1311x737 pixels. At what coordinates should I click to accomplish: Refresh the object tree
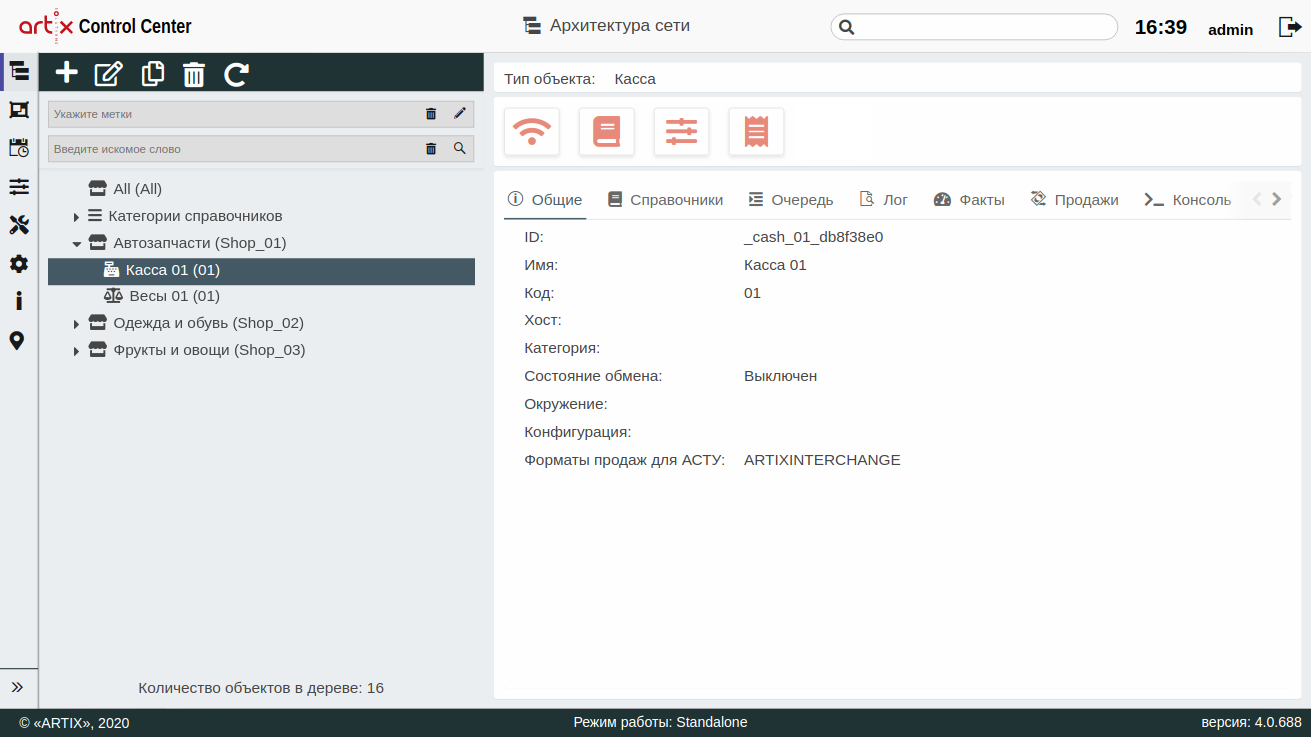(236, 73)
